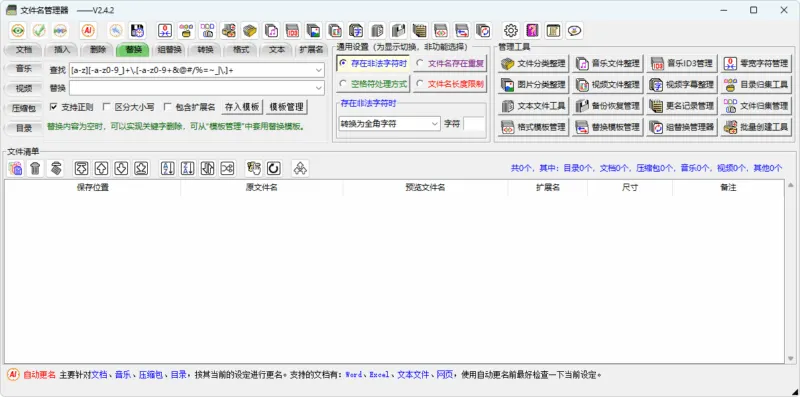Open the 音乐ID3管理 tool

coord(682,64)
